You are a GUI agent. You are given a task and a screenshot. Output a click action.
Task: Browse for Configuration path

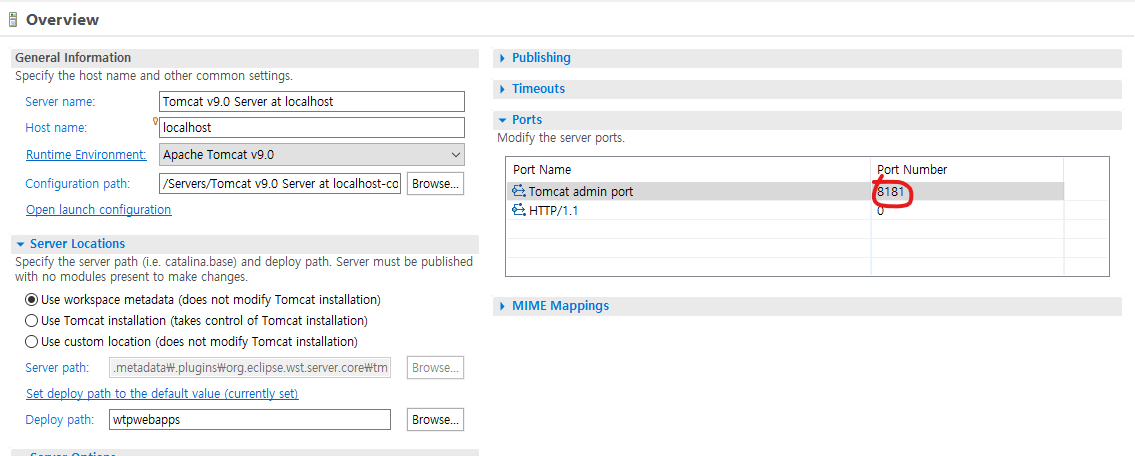pos(435,184)
